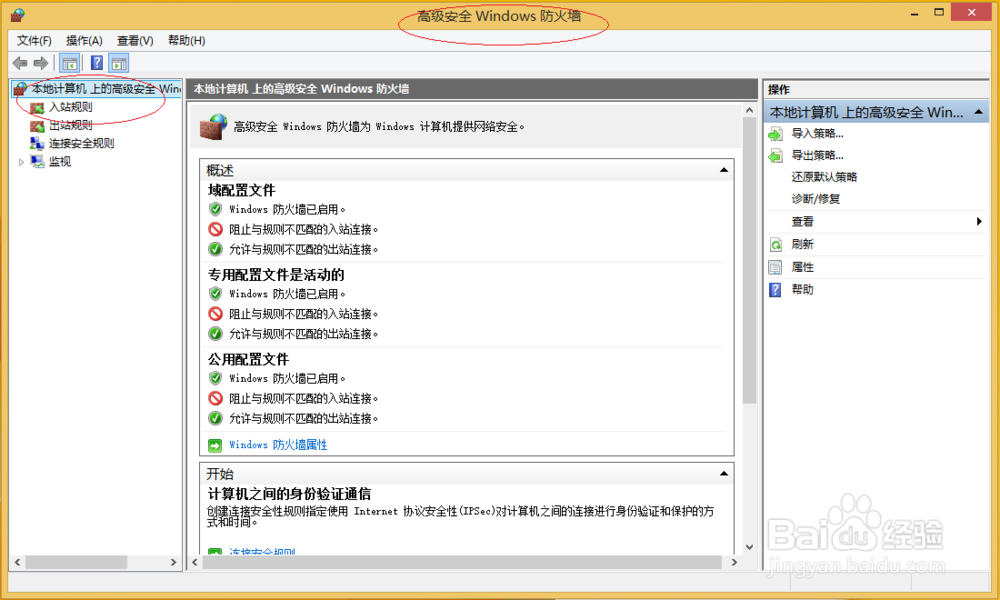Expand the 监视 tree node
This screenshot has width=1000, height=600.
tap(21, 161)
